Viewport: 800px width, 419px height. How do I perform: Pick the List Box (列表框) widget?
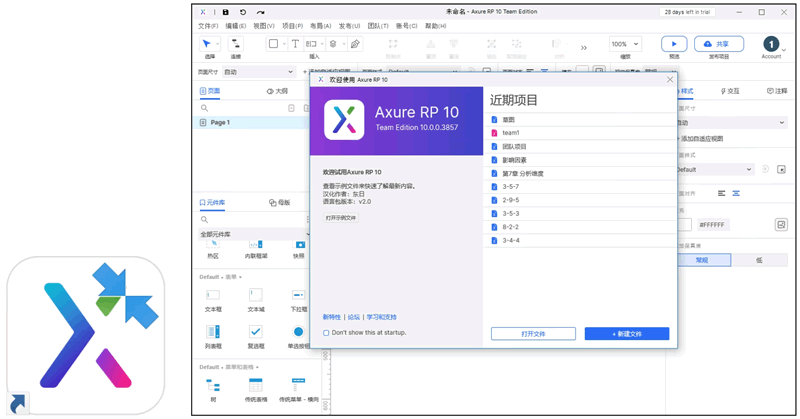pyautogui.click(x=213, y=337)
